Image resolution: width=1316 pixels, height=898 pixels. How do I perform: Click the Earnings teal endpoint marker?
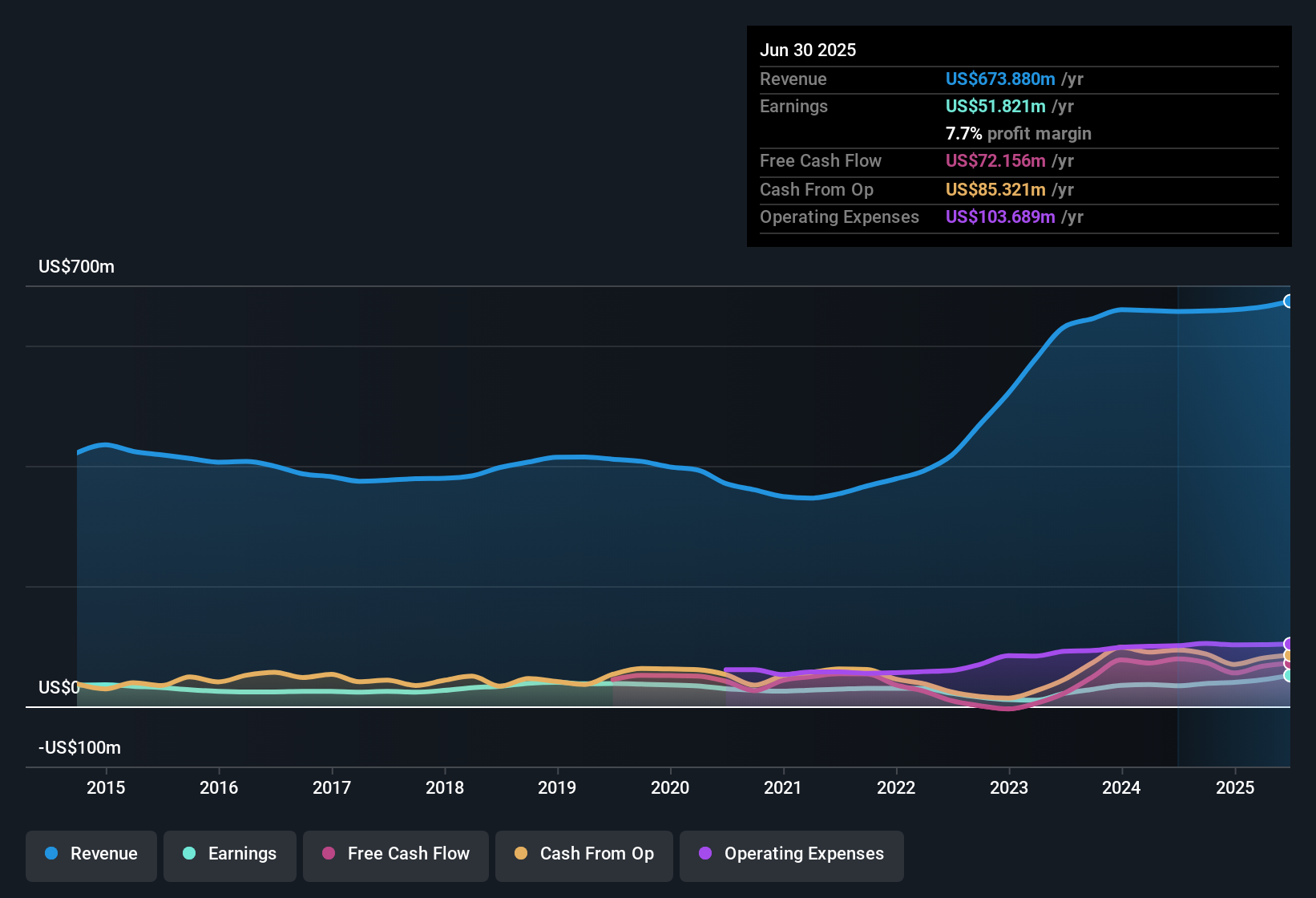click(1289, 676)
